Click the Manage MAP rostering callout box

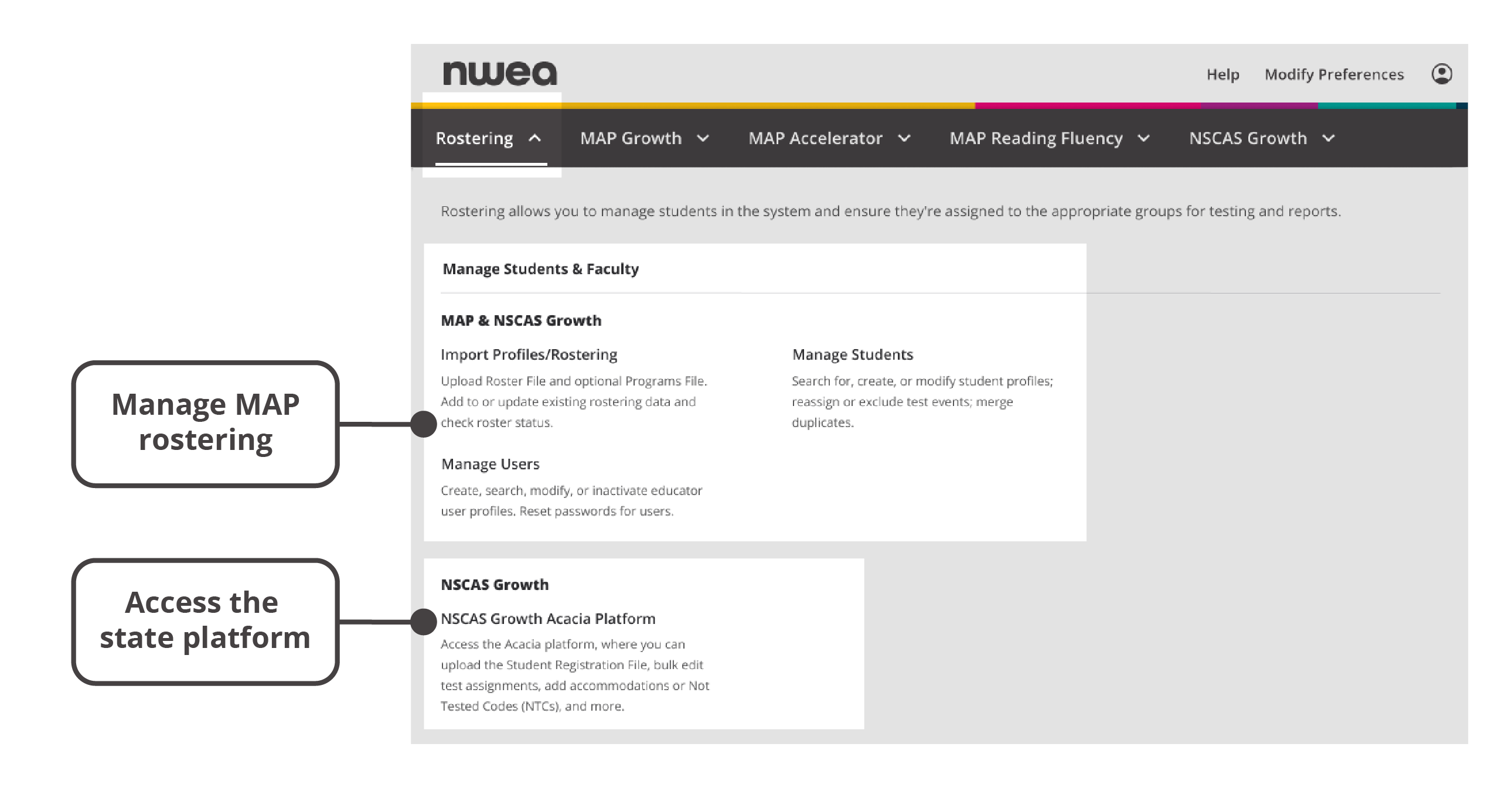(206, 422)
